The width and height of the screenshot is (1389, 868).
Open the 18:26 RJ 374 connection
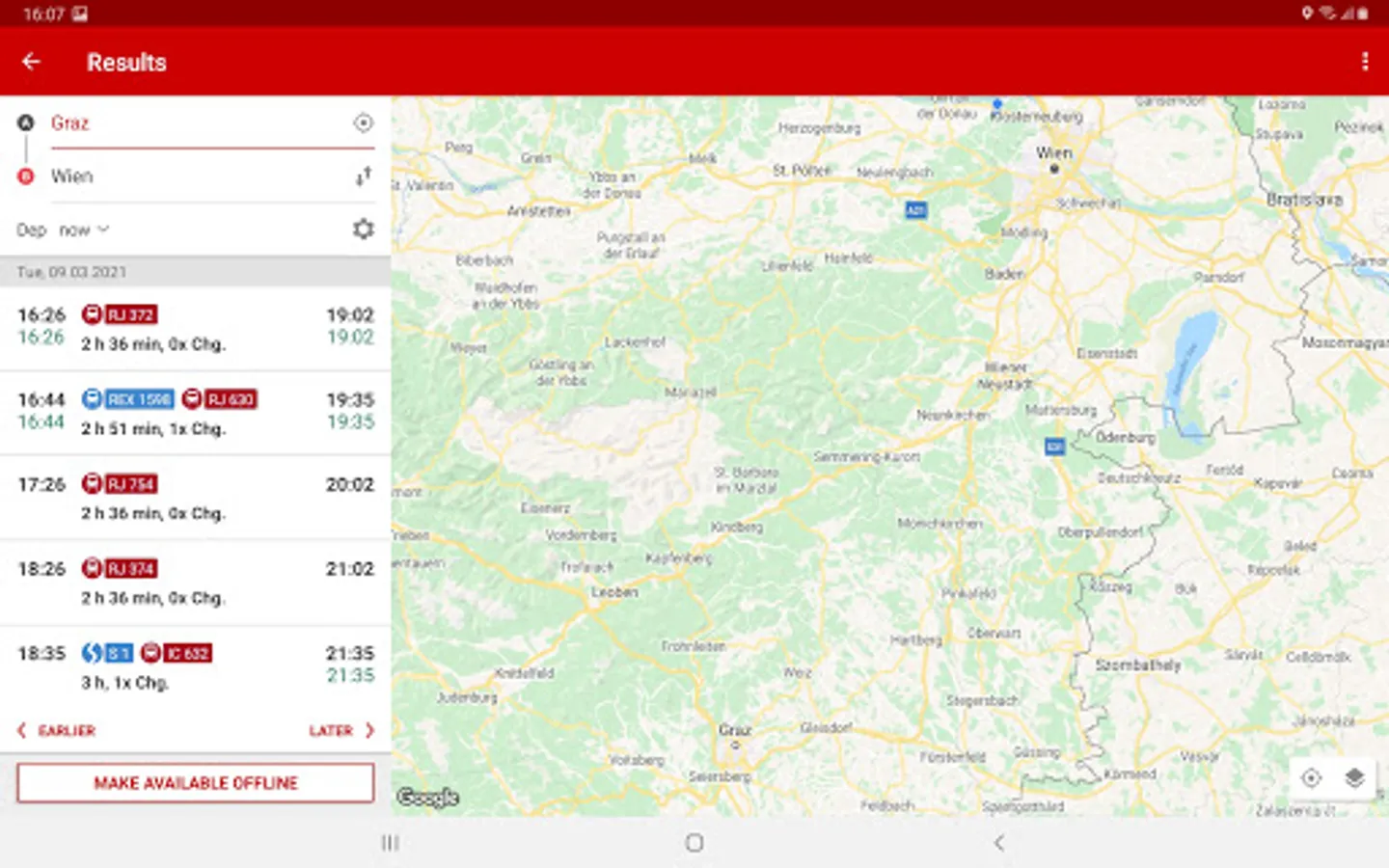click(x=196, y=583)
